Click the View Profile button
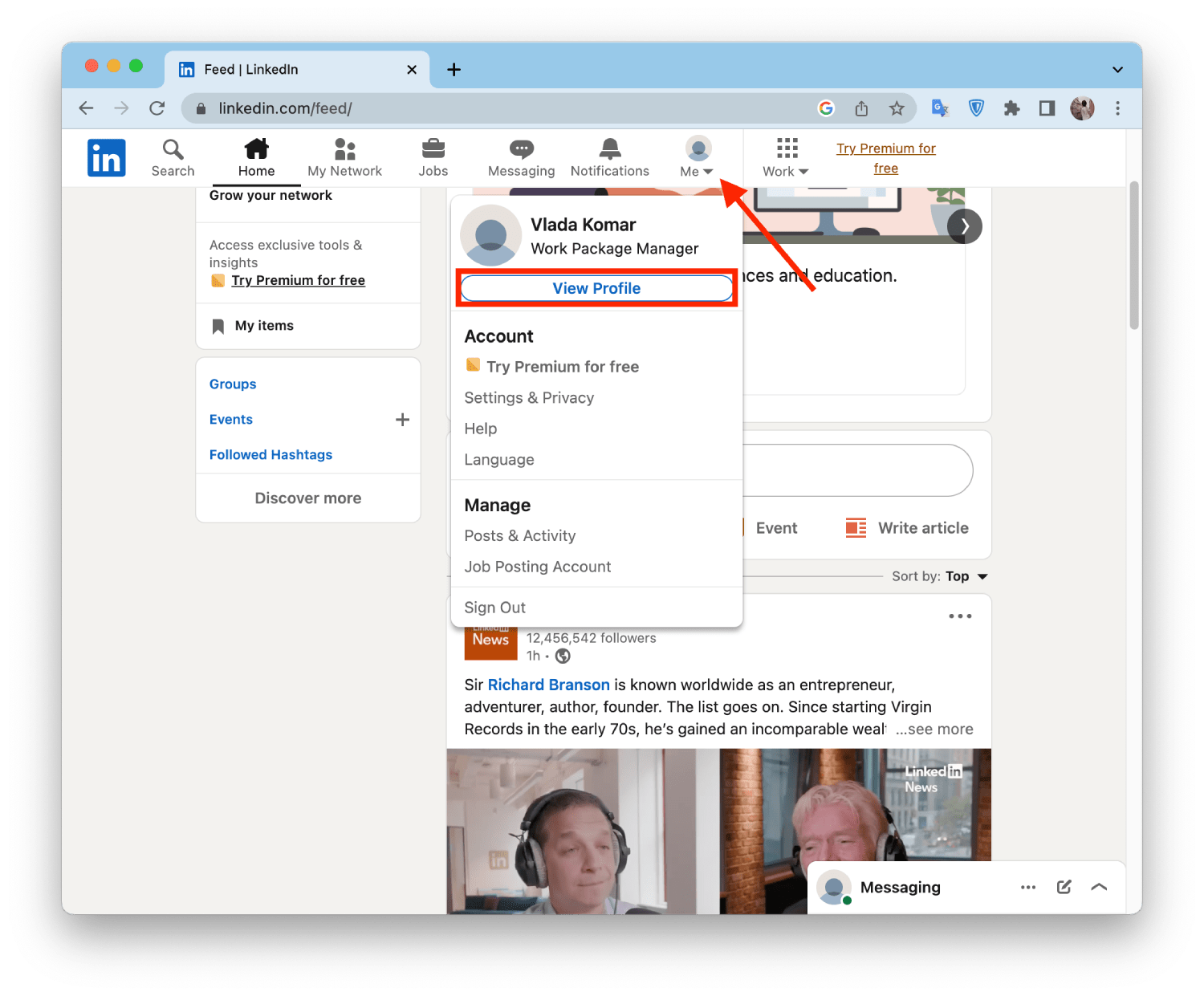Viewport: 1204px width, 996px height. pos(596,287)
